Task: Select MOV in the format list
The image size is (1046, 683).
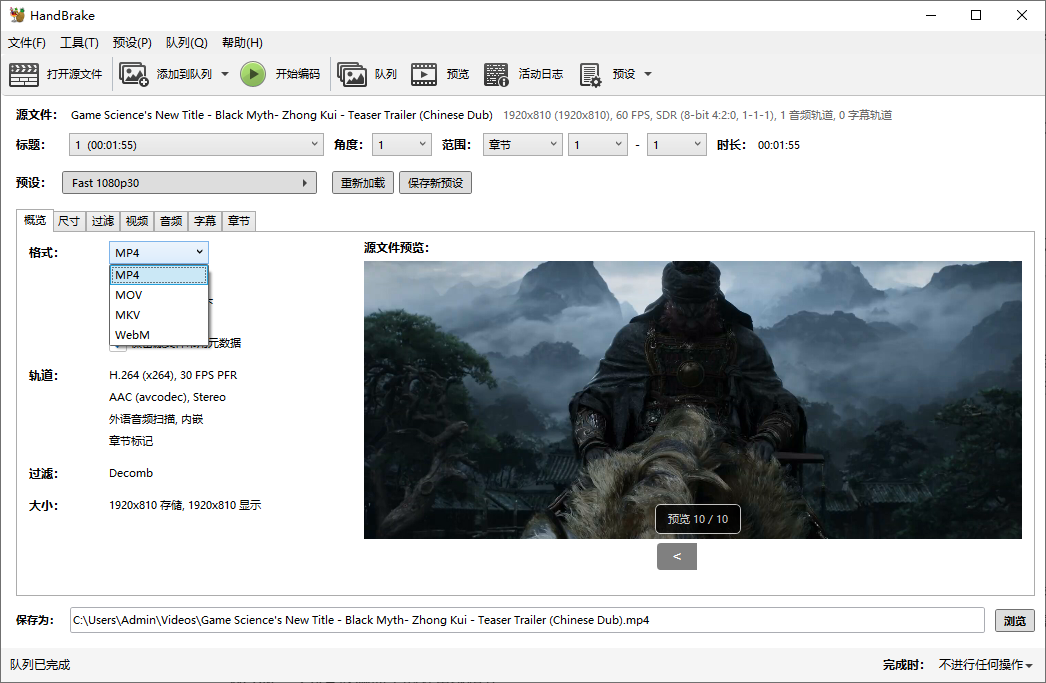Action: pos(159,295)
